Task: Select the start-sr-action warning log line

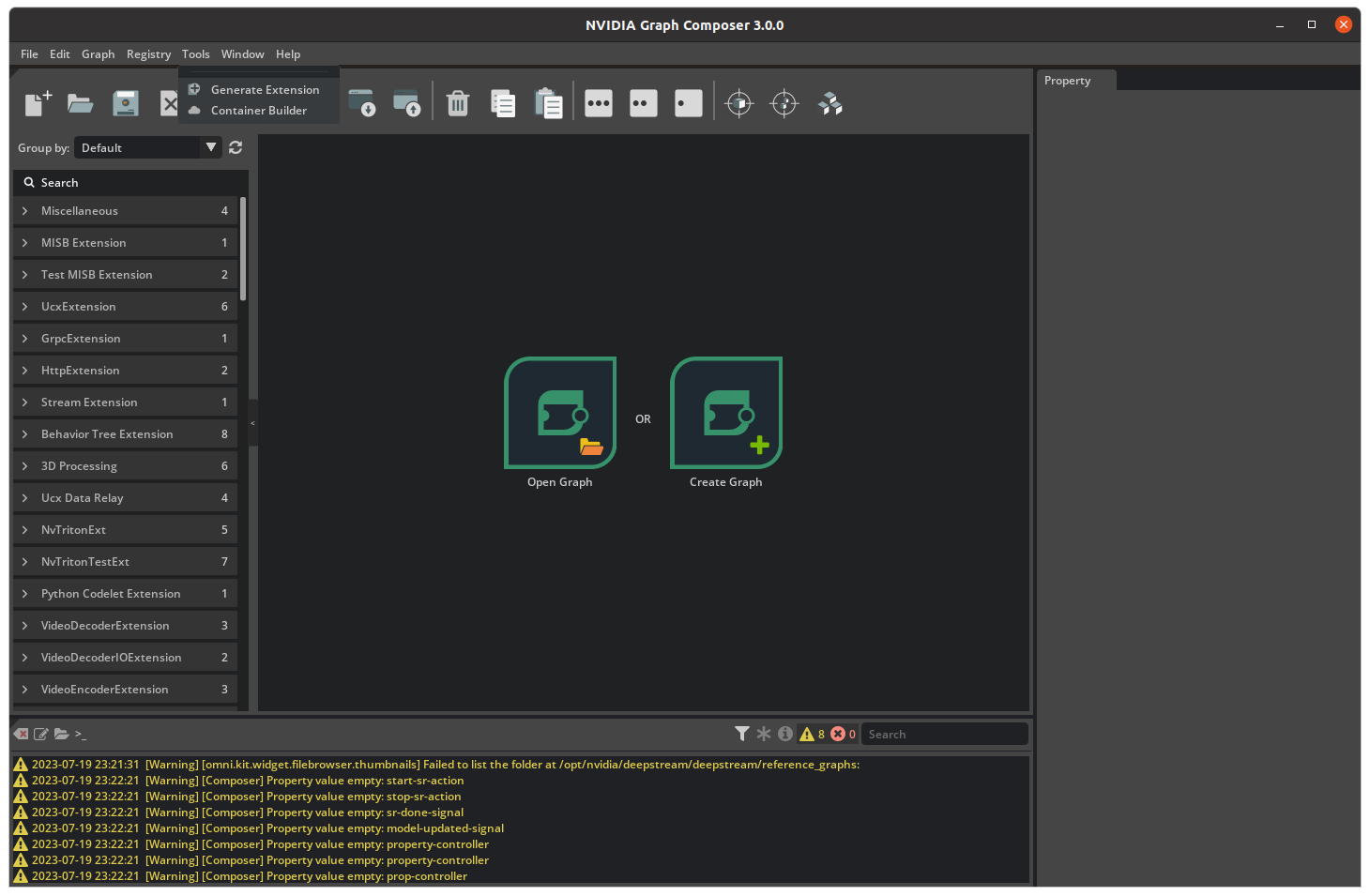Action: pos(522,781)
